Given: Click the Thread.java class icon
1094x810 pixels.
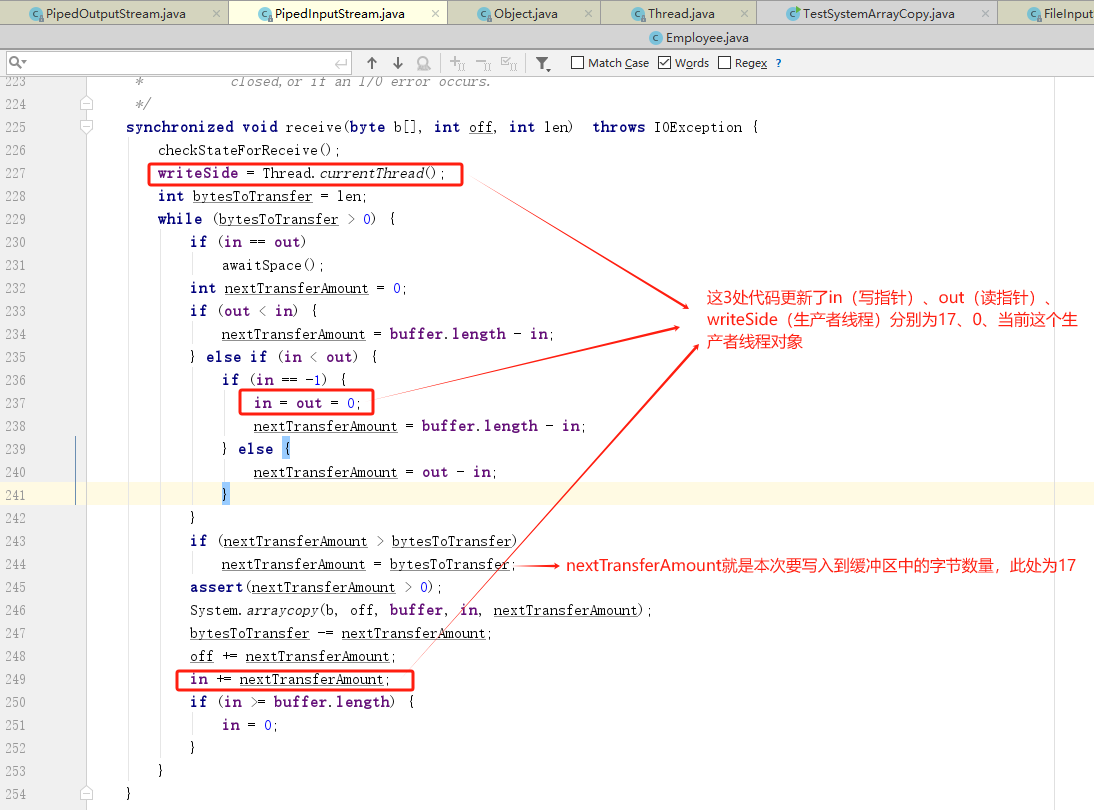Looking at the screenshot, I should 638,14.
